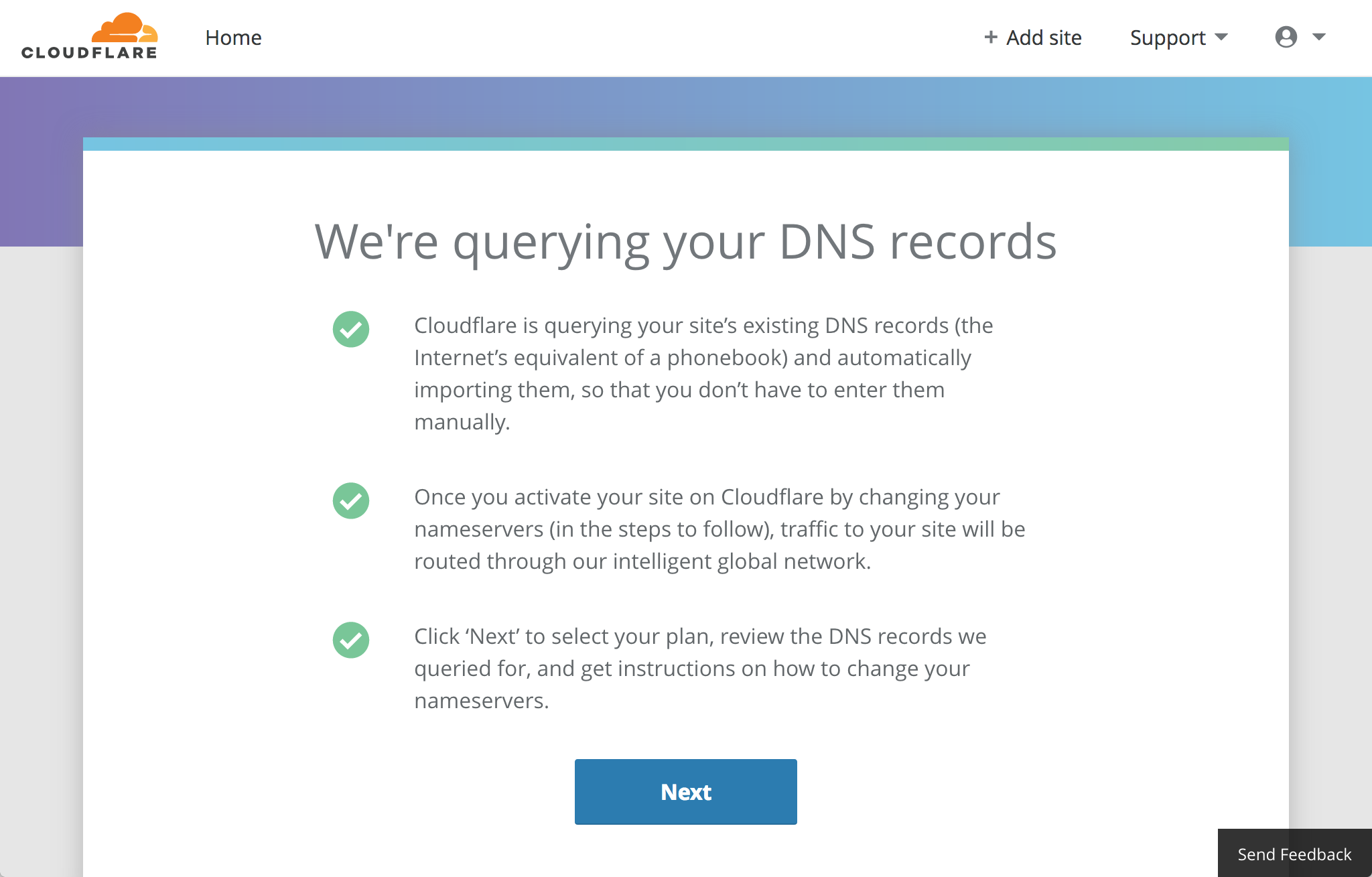
Task: Click the Next button to proceed
Action: tap(686, 791)
